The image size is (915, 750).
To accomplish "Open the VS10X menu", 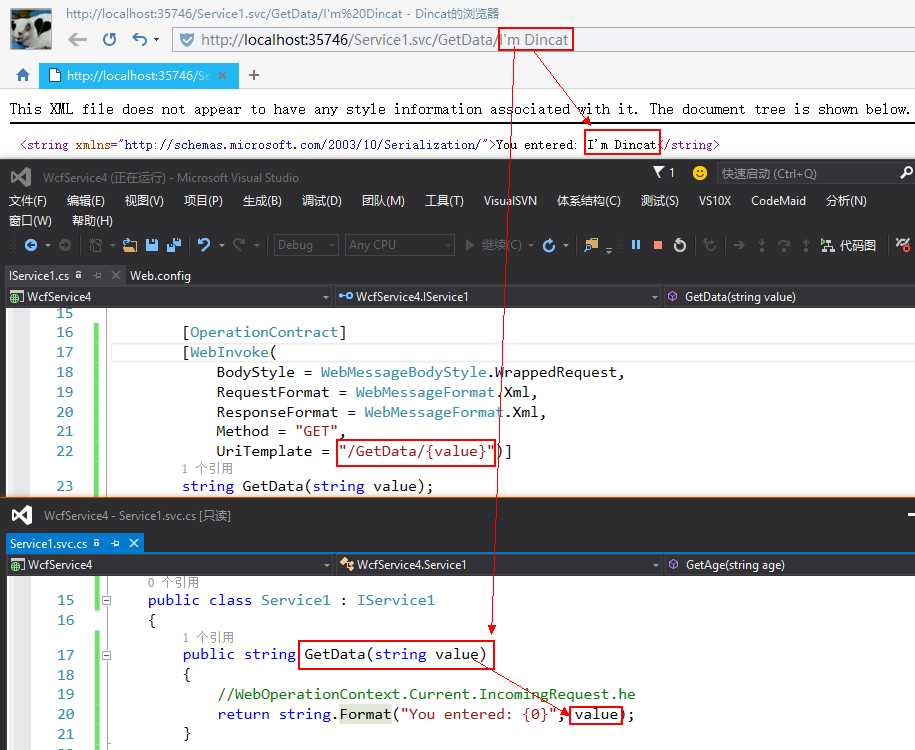I will [x=715, y=201].
